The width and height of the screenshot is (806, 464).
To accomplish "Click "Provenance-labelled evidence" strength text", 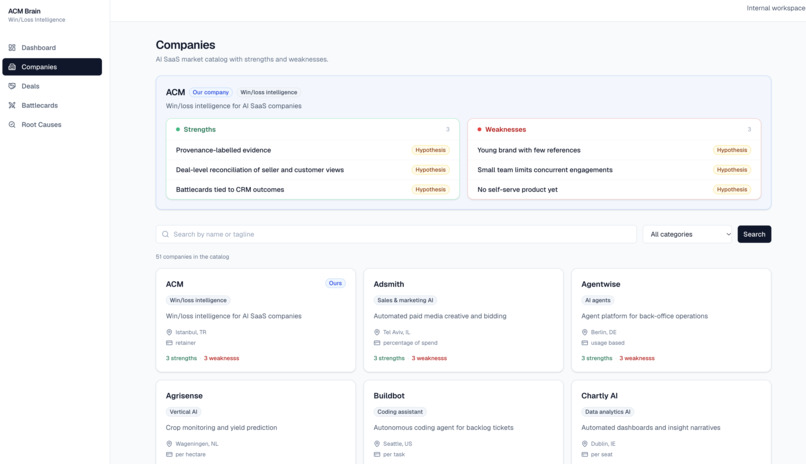I will coord(223,150).
